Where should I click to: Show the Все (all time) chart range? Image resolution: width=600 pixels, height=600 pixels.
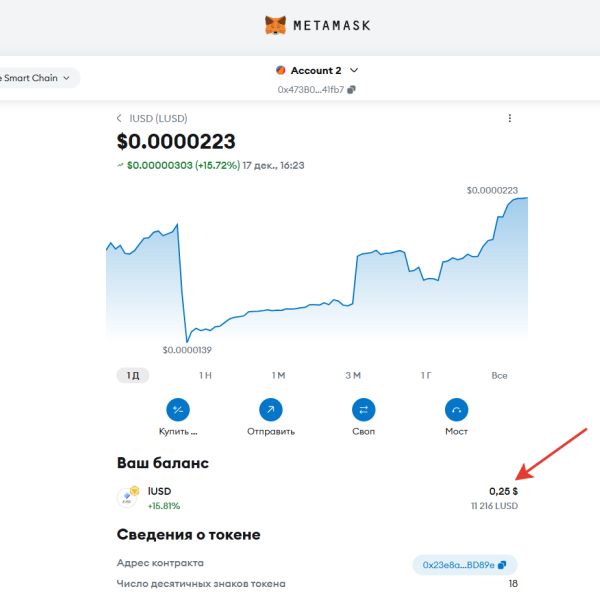click(499, 375)
